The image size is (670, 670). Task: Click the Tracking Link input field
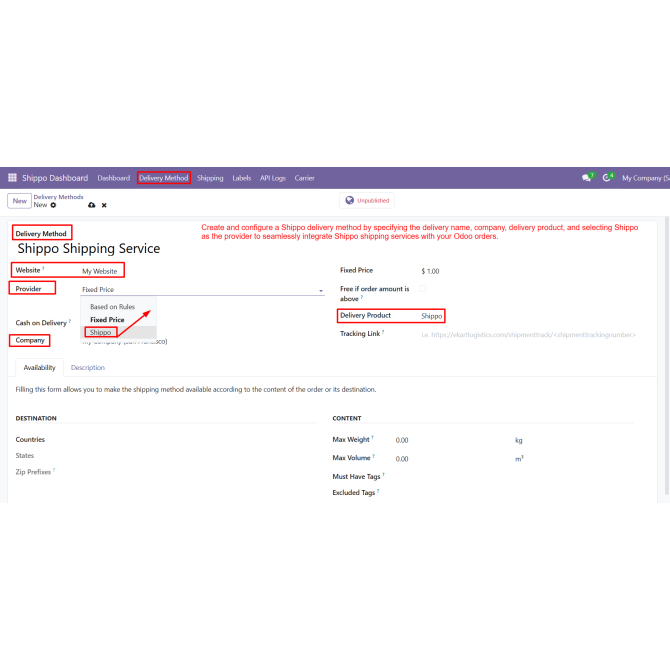(528, 335)
